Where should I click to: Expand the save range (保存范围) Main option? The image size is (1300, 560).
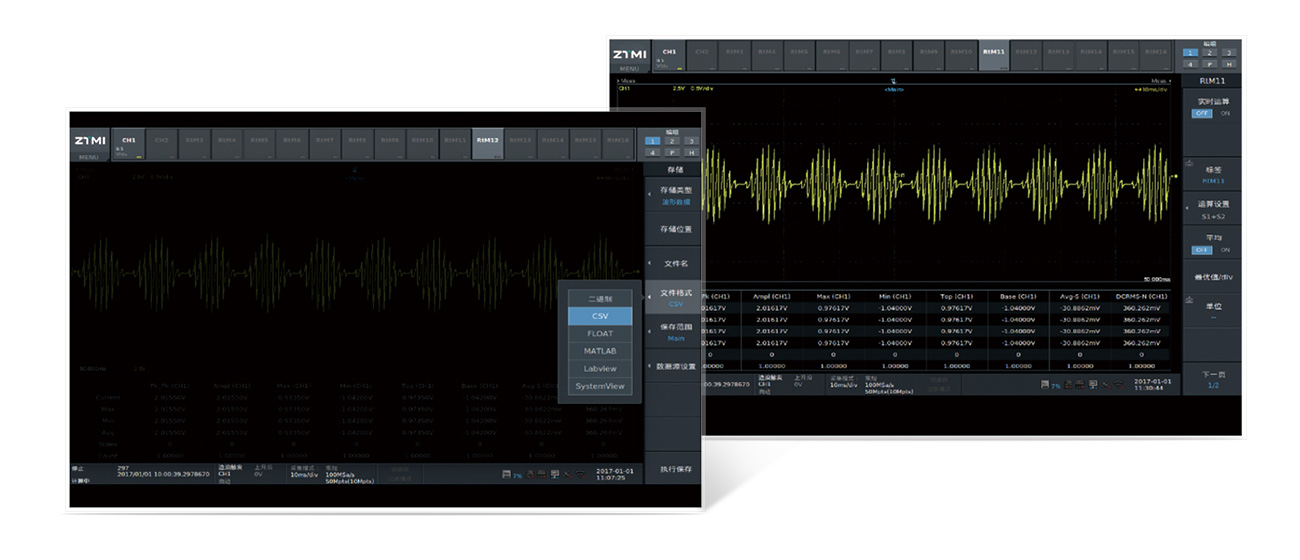click(676, 333)
